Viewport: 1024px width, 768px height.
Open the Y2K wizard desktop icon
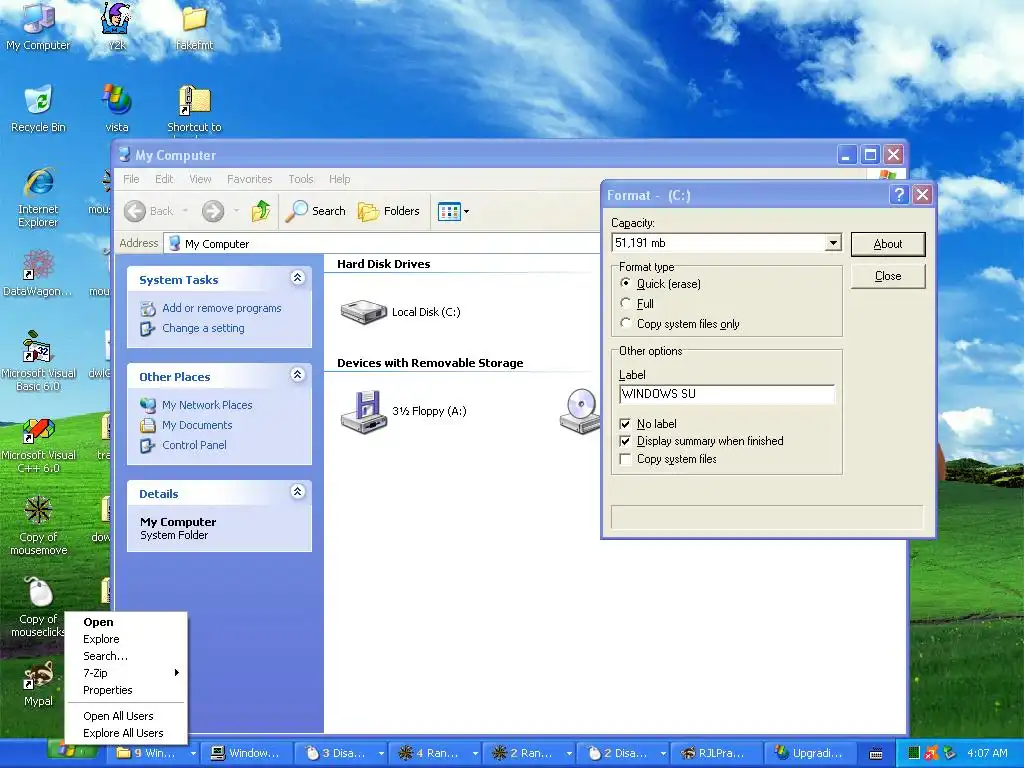click(116, 26)
